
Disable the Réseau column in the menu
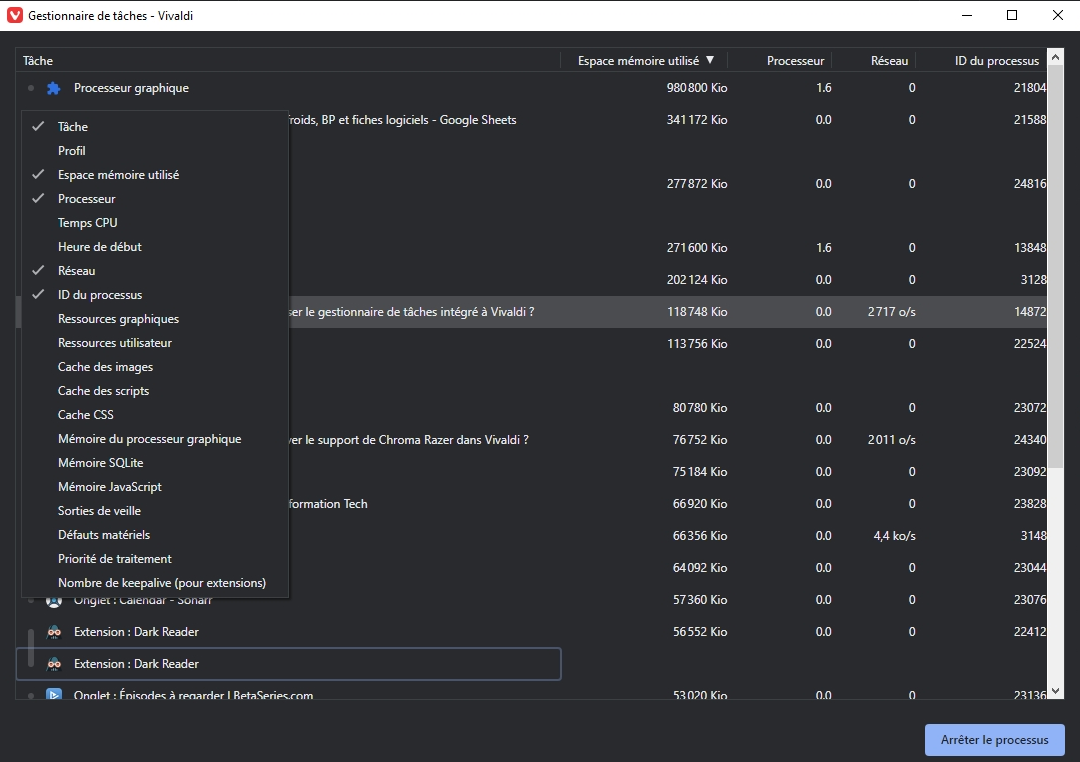[x=155, y=271]
